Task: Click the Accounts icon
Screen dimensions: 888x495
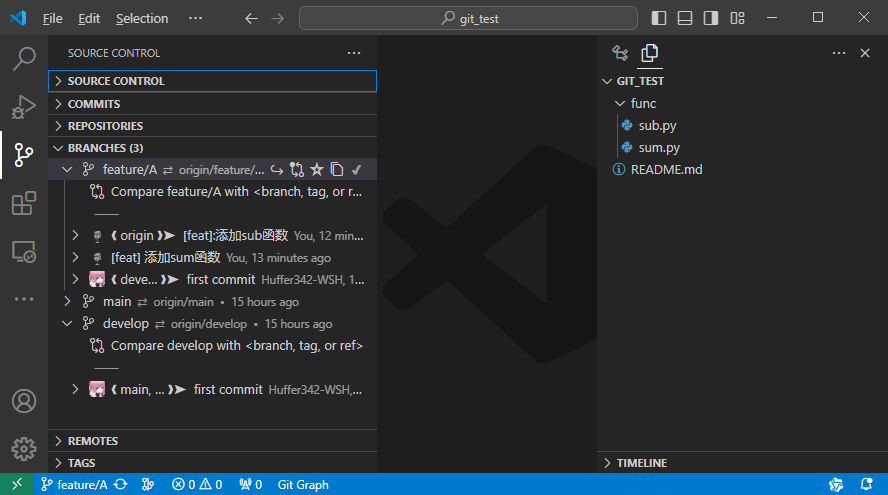Action: point(24,401)
